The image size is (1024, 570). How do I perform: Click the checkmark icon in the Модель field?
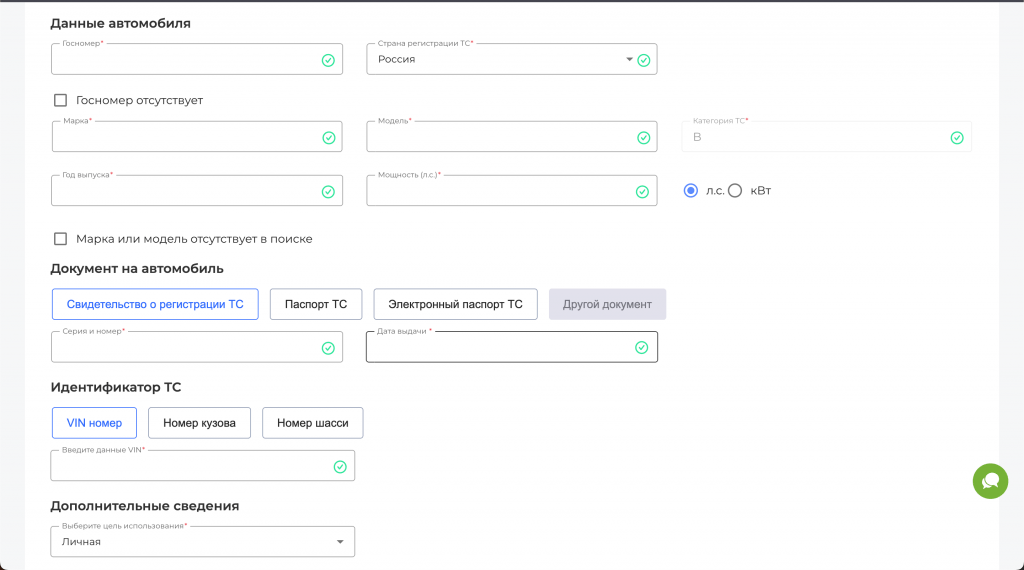coord(643,137)
